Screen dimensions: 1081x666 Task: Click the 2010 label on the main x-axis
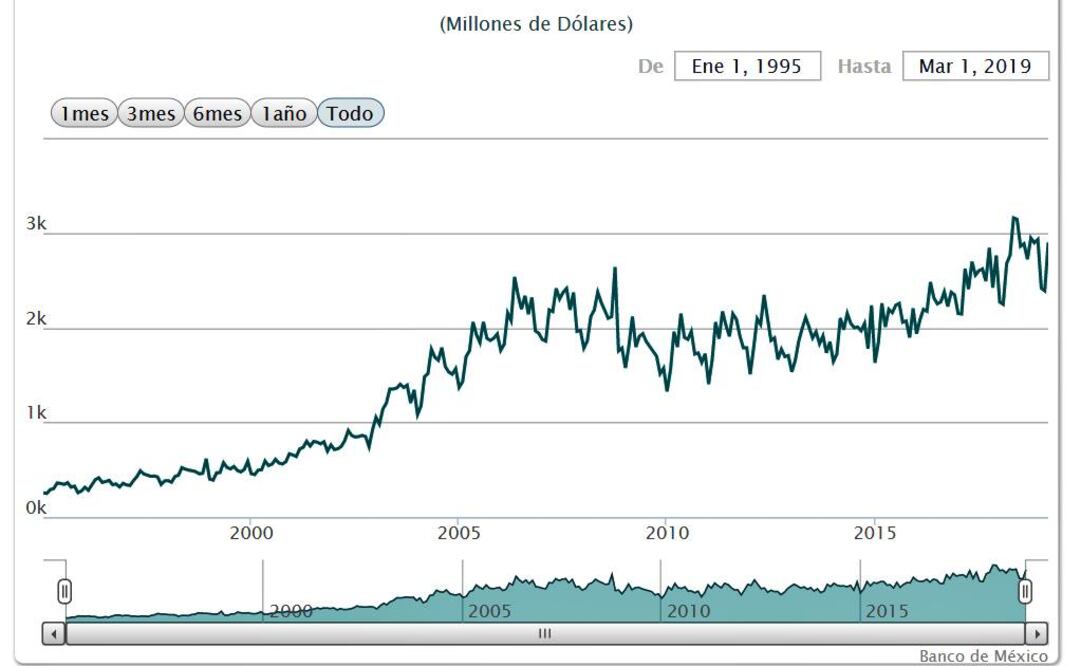(x=666, y=533)
